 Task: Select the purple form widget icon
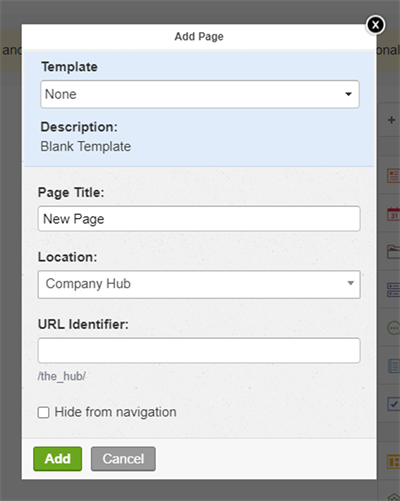coord(394,290)
